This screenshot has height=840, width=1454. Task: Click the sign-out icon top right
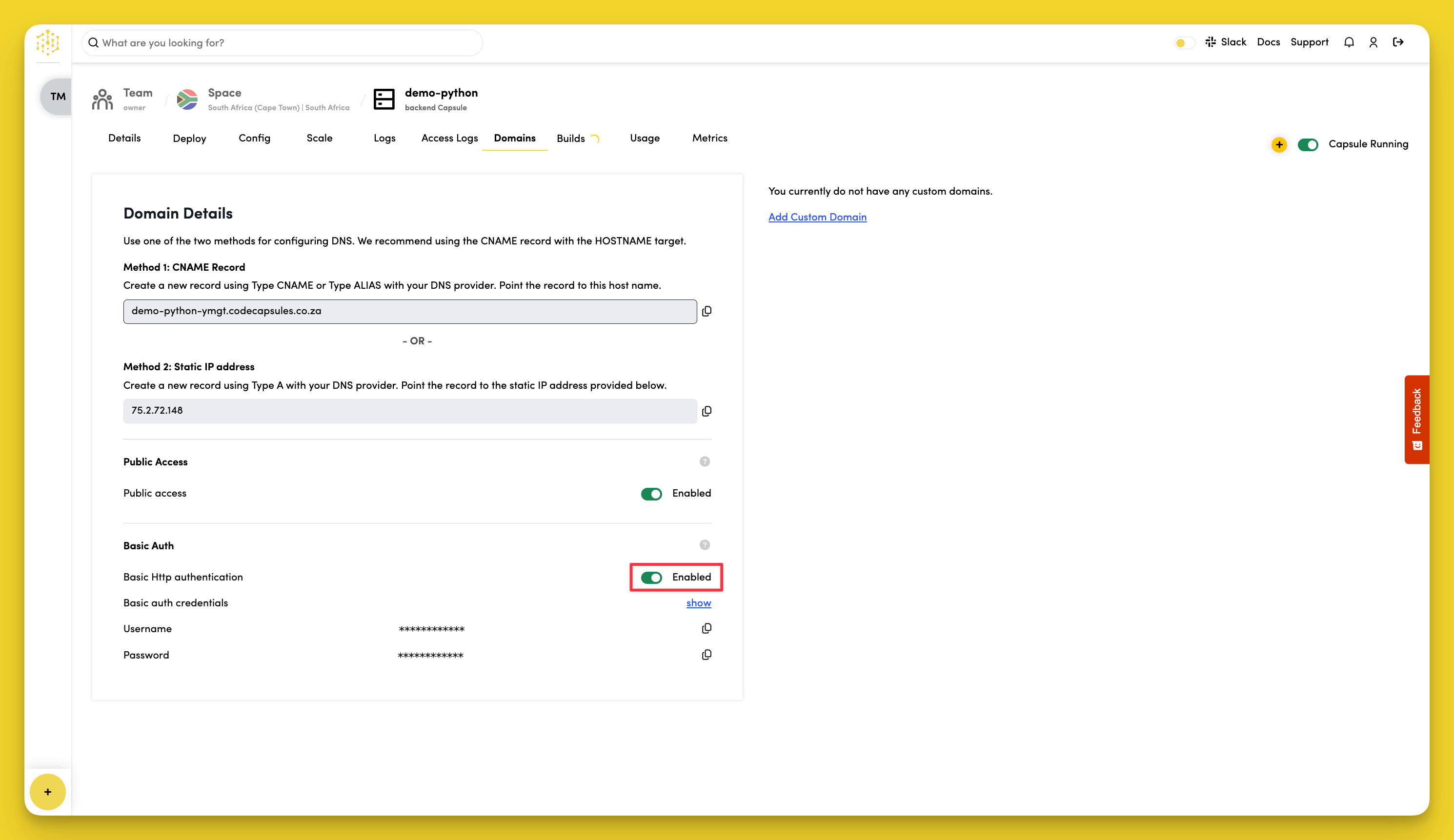tap(1398, 42)
